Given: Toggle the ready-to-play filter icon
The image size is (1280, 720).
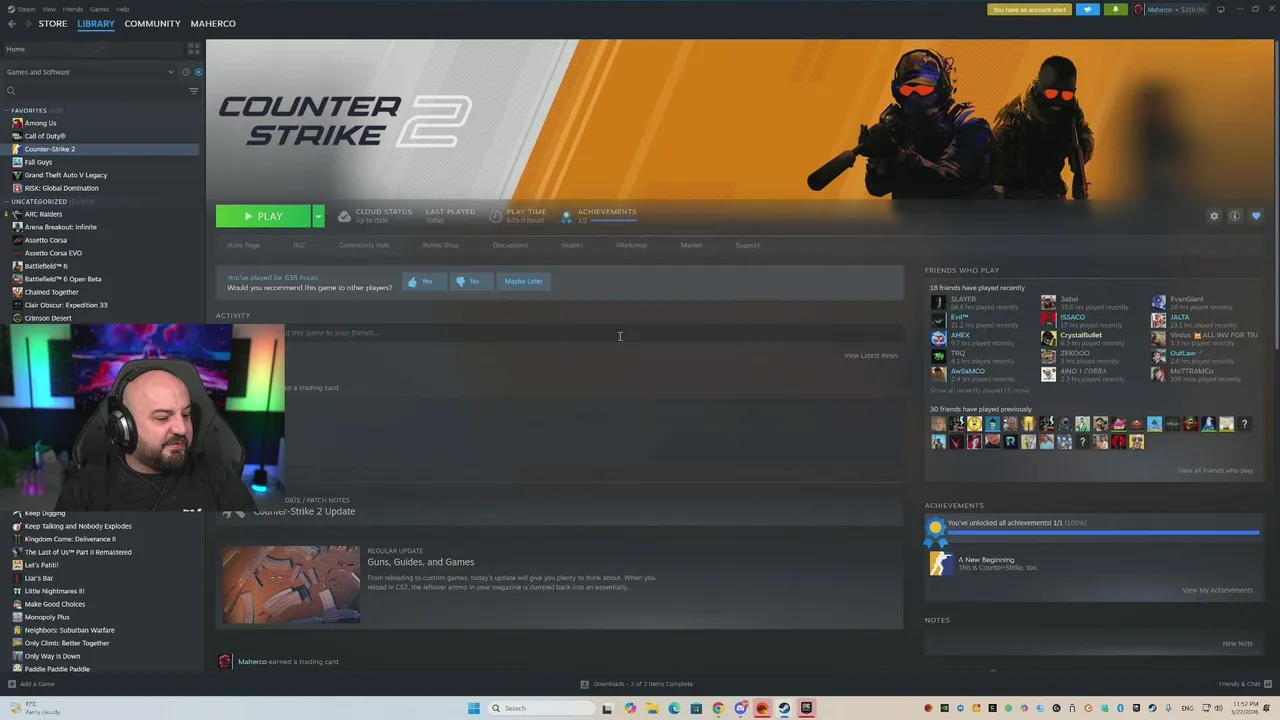Looking at the screenshot, I should [198, 72].
